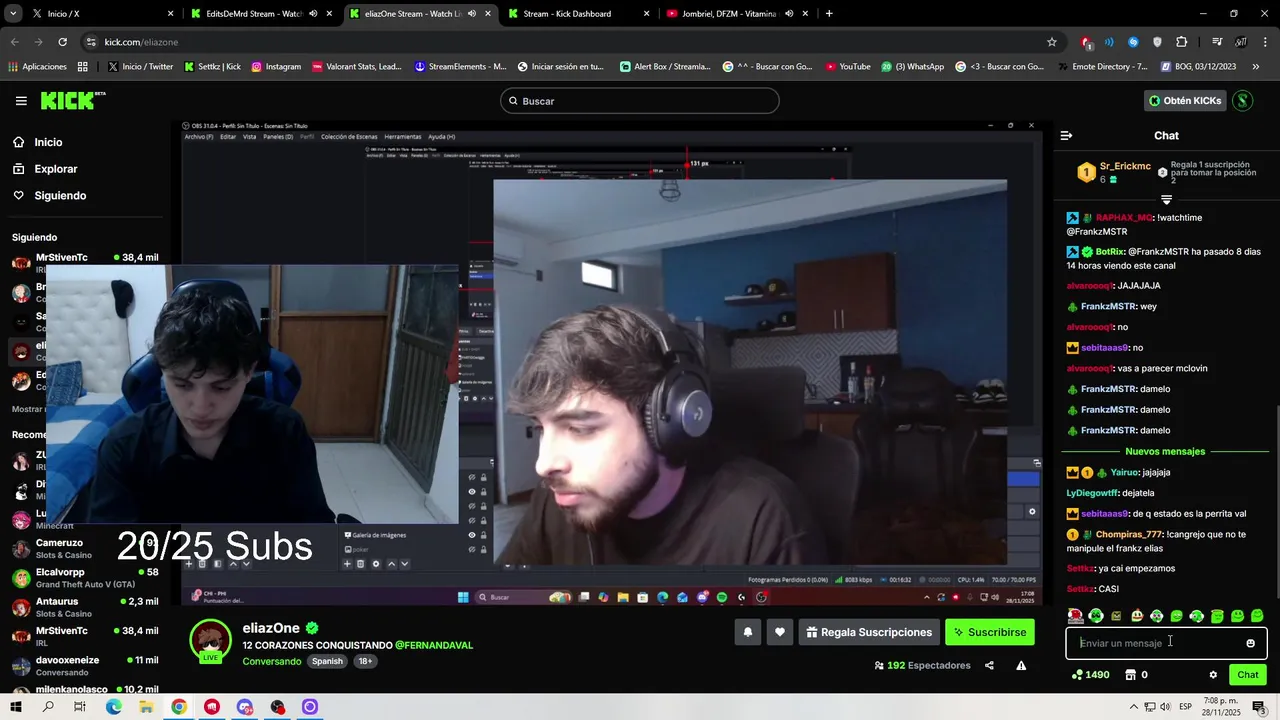Show more bookmarks chevron
The image size is (1280, 720).
click(x=1256, y=67)
